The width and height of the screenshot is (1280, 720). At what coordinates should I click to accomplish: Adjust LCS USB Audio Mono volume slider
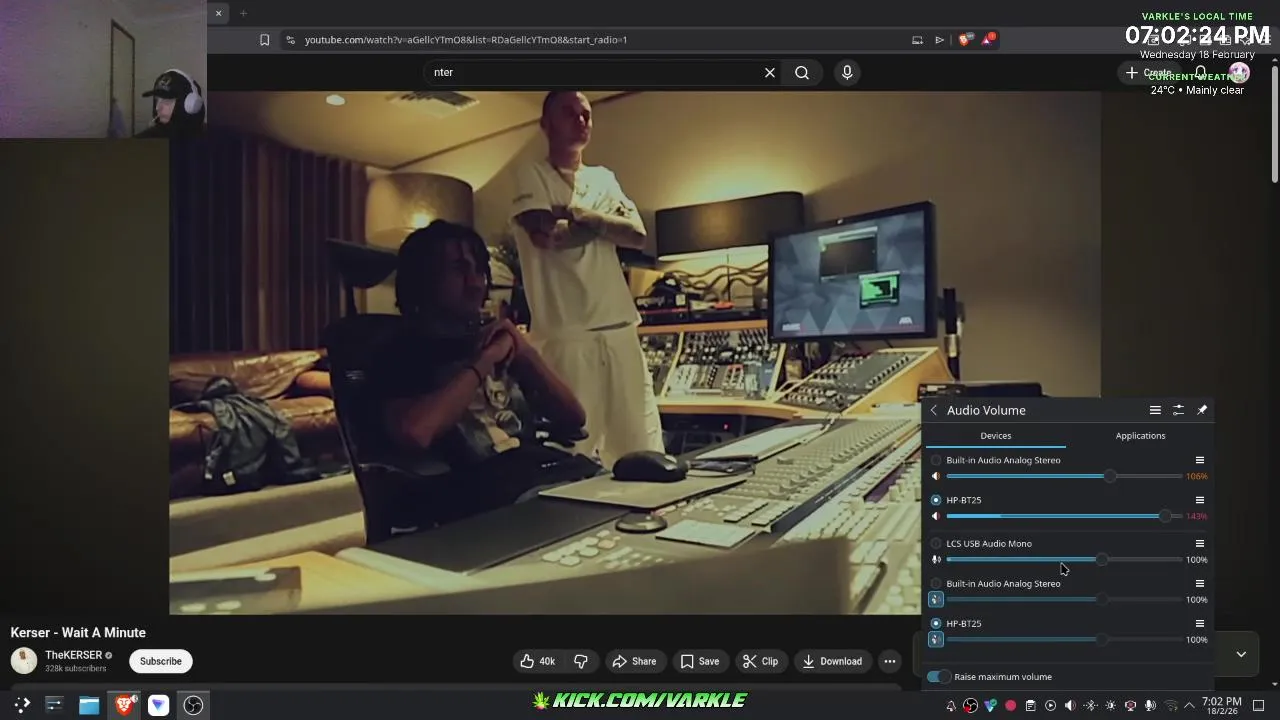[x=1064, y=560]
